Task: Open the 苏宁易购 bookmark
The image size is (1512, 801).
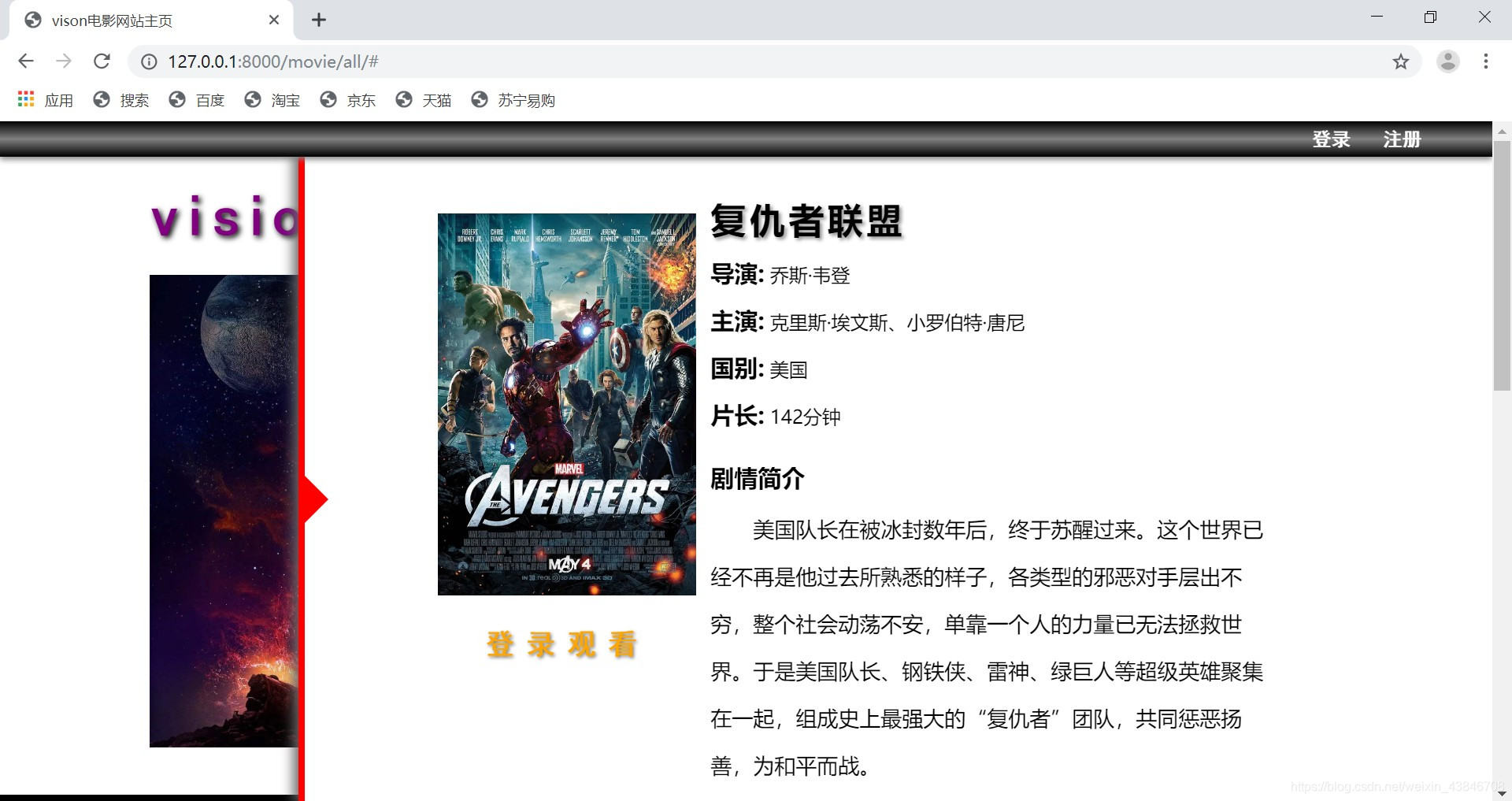Action: pyautogui.click(x=513, y=100)
